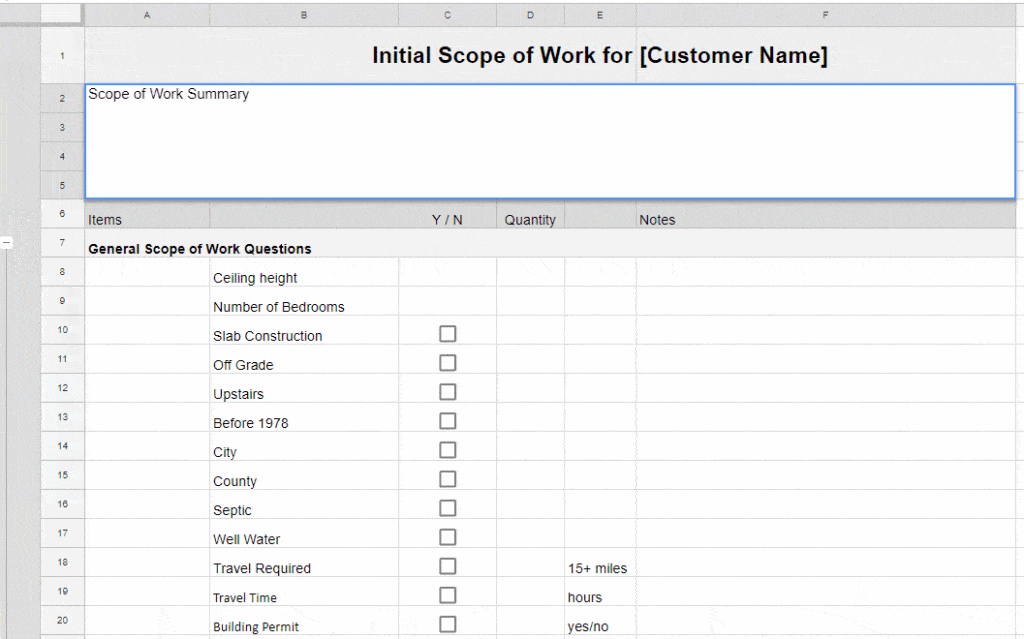
Task: Select row 20 header
Action: [x=63, y=620]
